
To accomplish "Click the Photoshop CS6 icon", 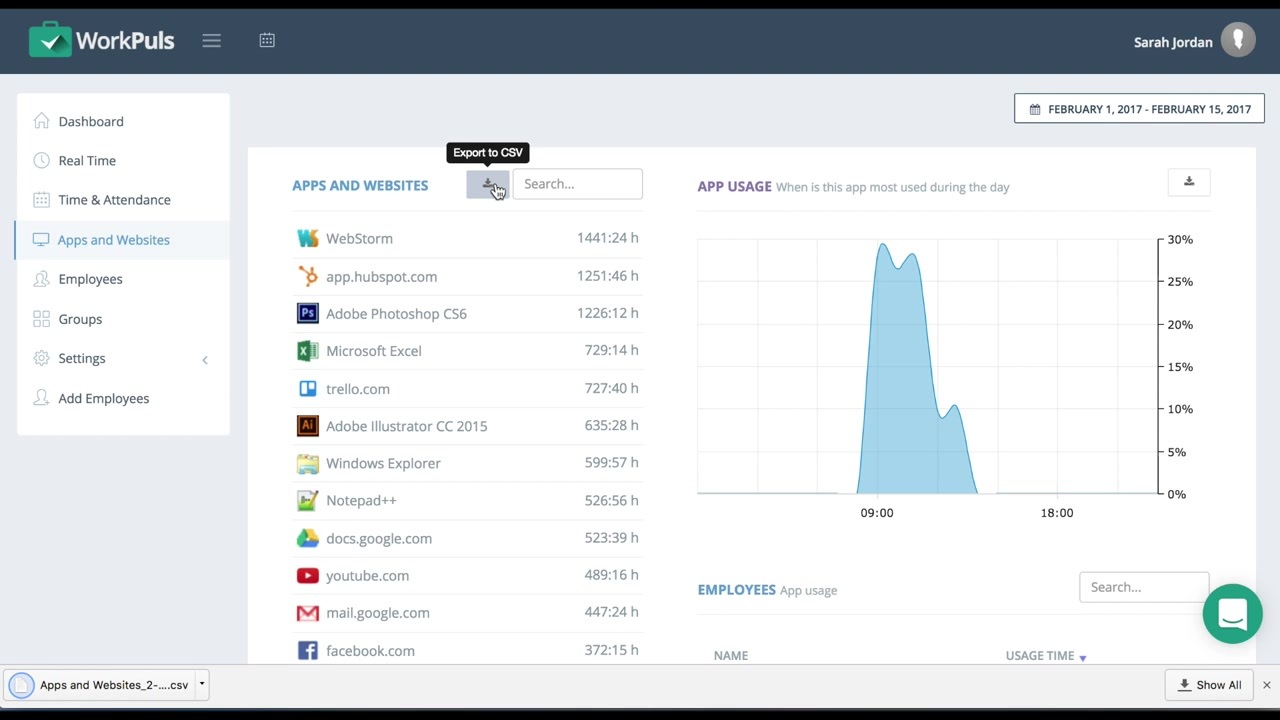I will coord(308,313).
